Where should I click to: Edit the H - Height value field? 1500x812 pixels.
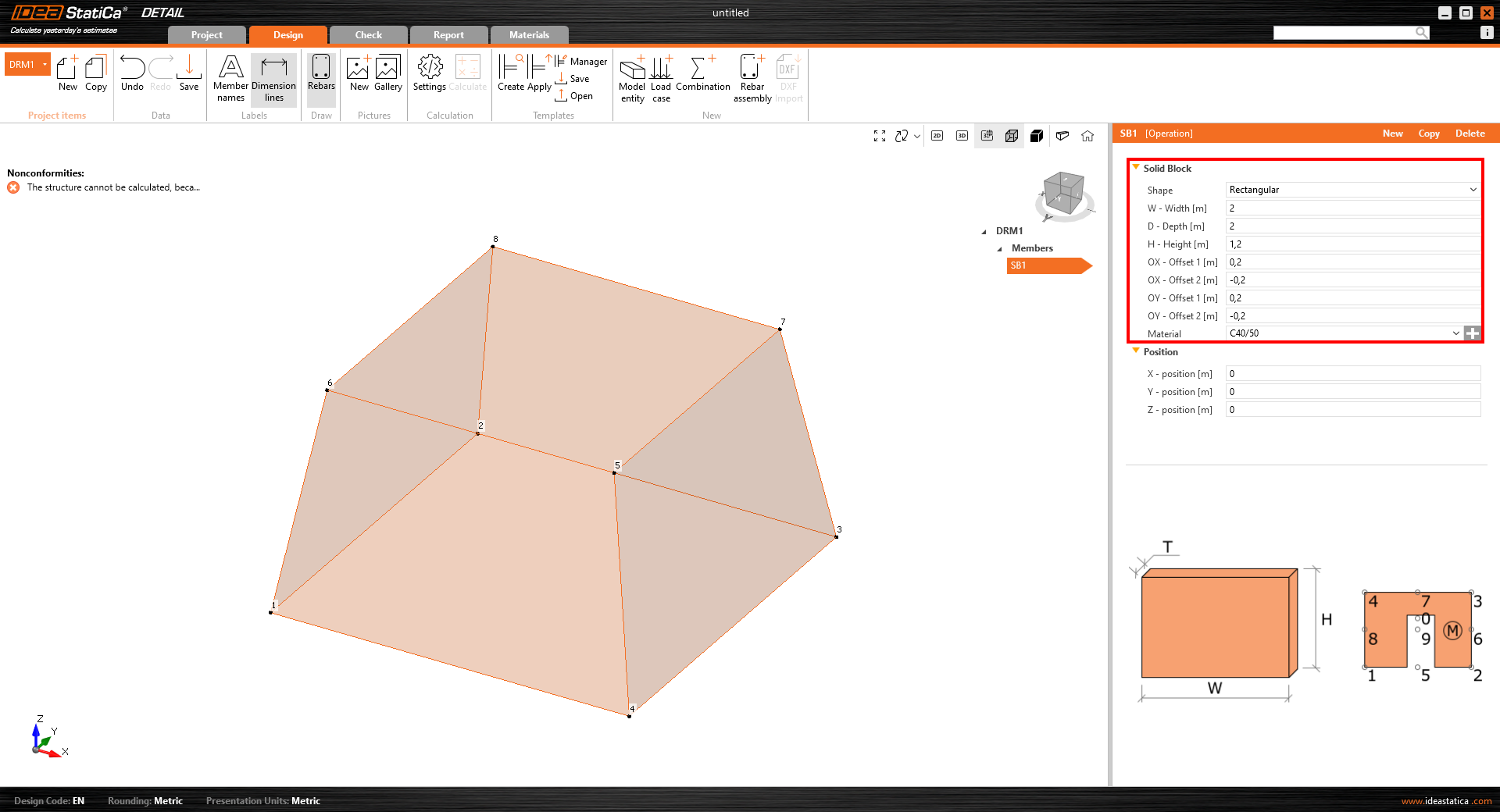pyautogui.click(x=1352, y=244)
